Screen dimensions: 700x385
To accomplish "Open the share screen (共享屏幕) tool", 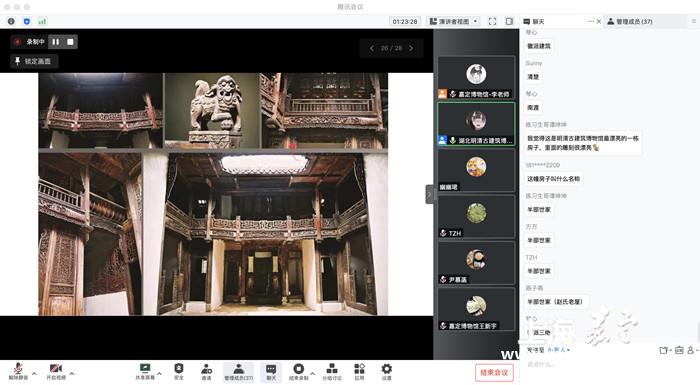I will [x=145, y=371].
